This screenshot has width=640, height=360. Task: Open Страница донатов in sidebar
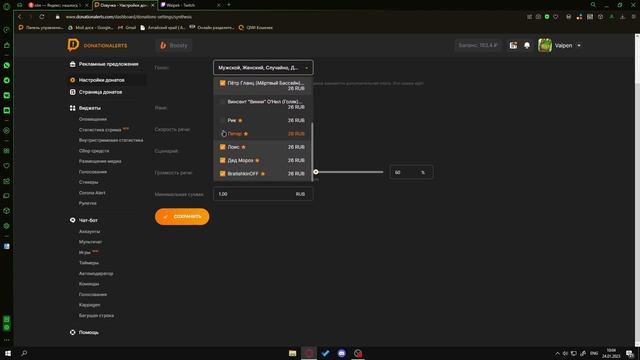coord(100,92)
